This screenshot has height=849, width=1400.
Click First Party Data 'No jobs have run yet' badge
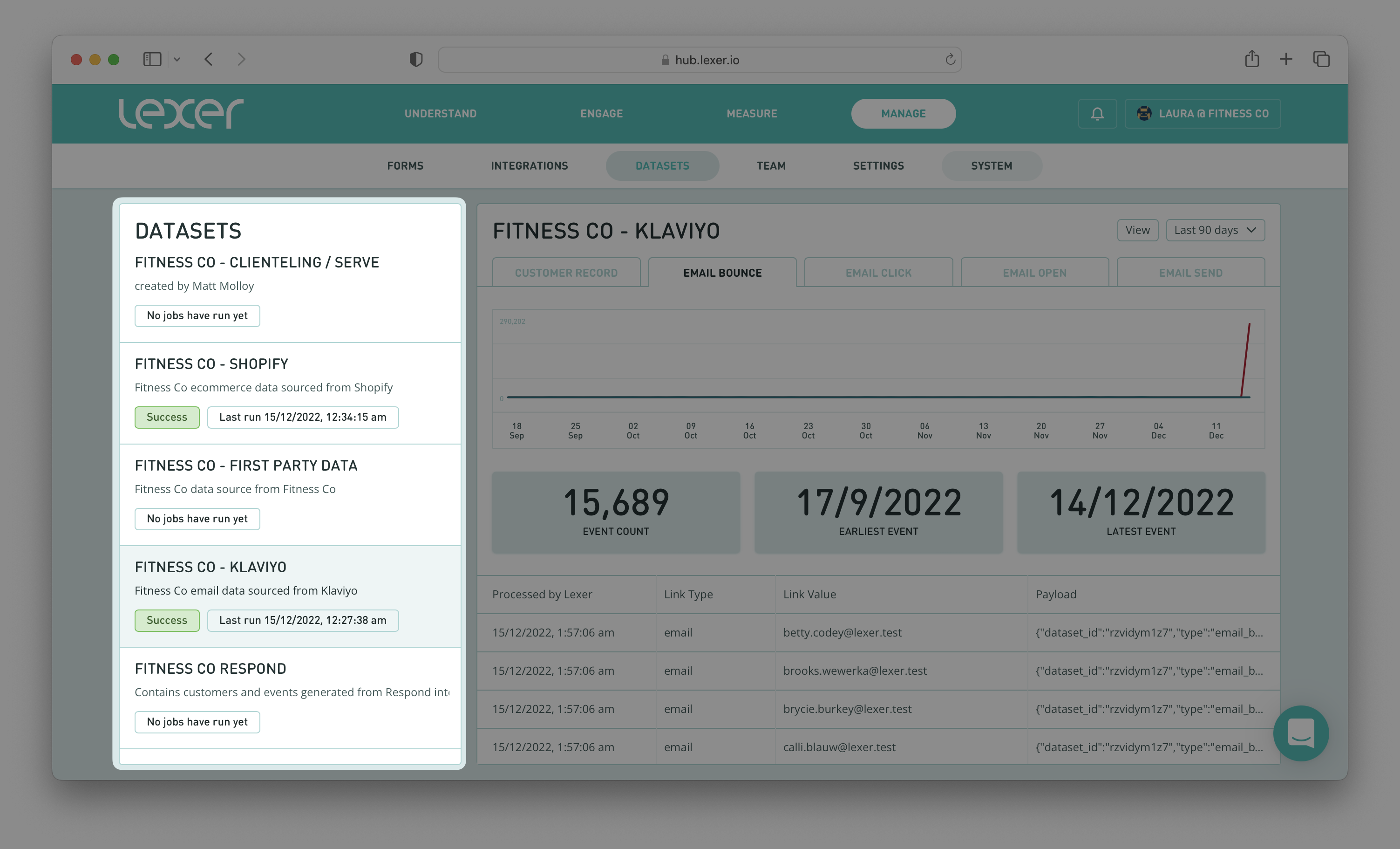[197, 519]
